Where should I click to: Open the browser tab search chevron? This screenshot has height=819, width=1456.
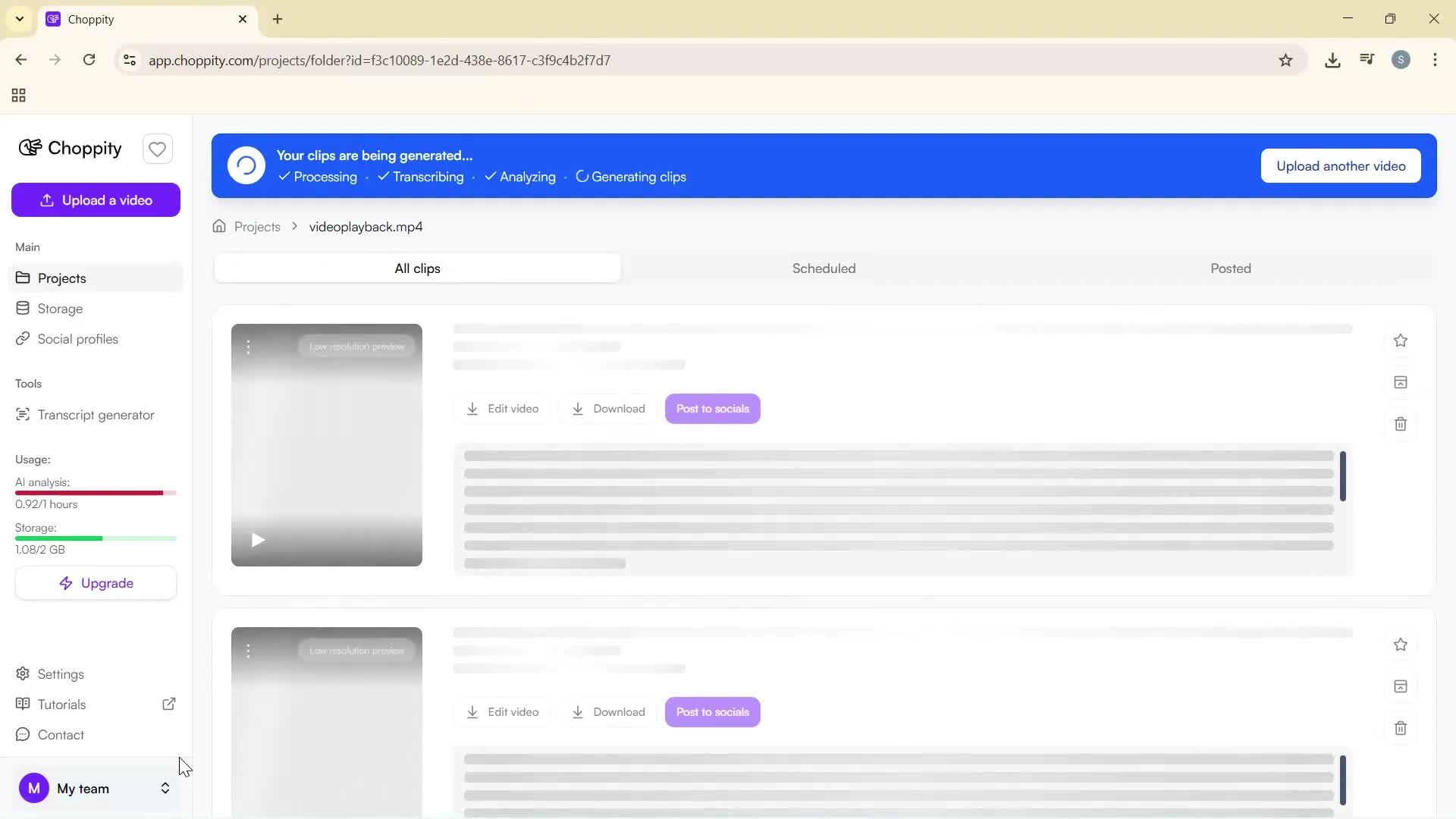(19, 19)
